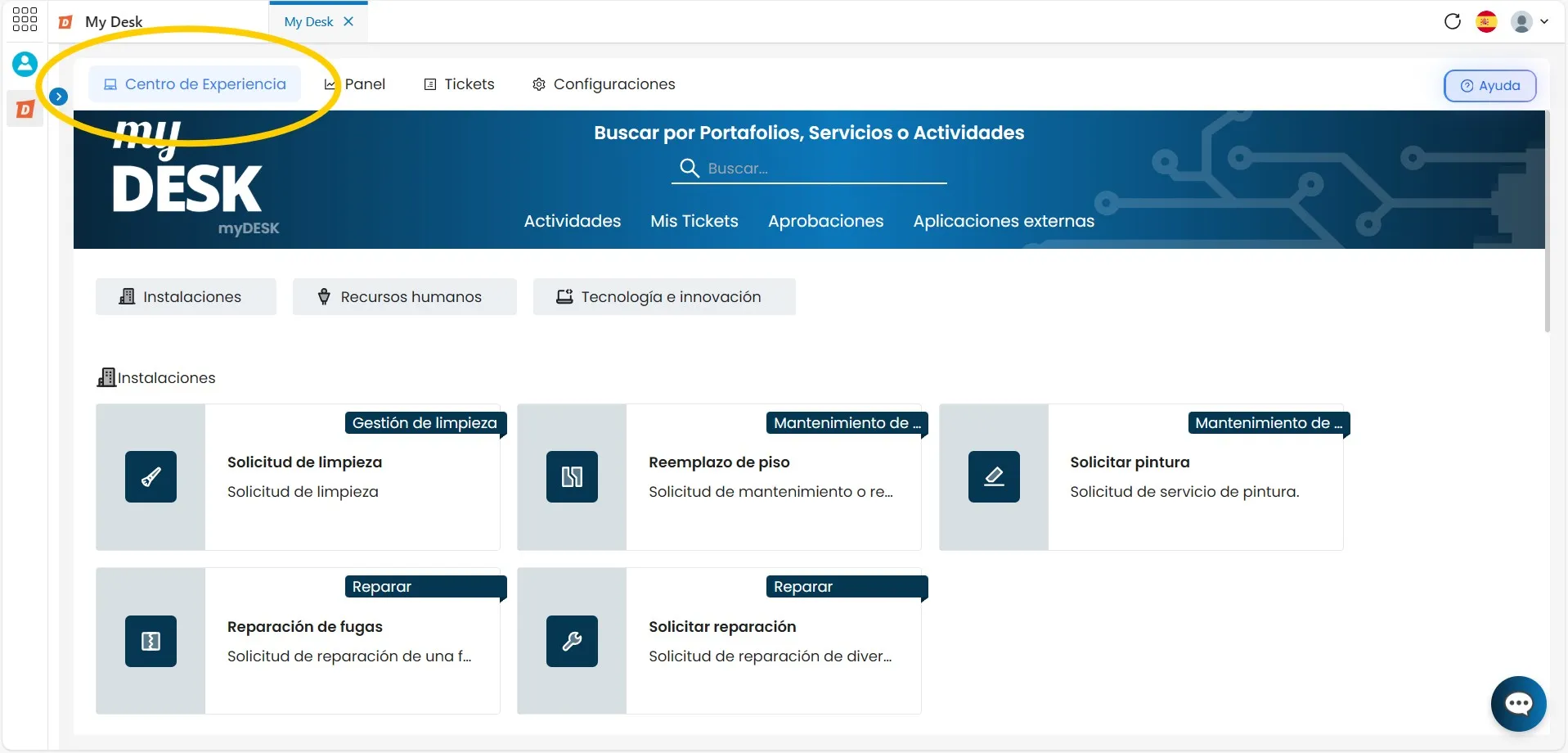
Task: Open Solicitud de limpieza service title
Action: (304, 462)
